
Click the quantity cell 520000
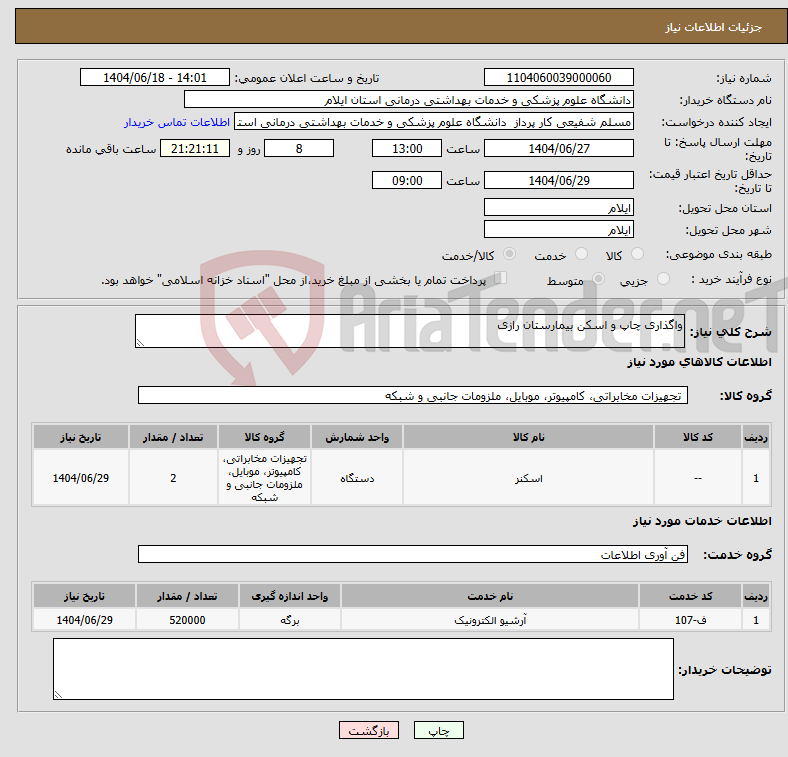click(x=187, y=620)
